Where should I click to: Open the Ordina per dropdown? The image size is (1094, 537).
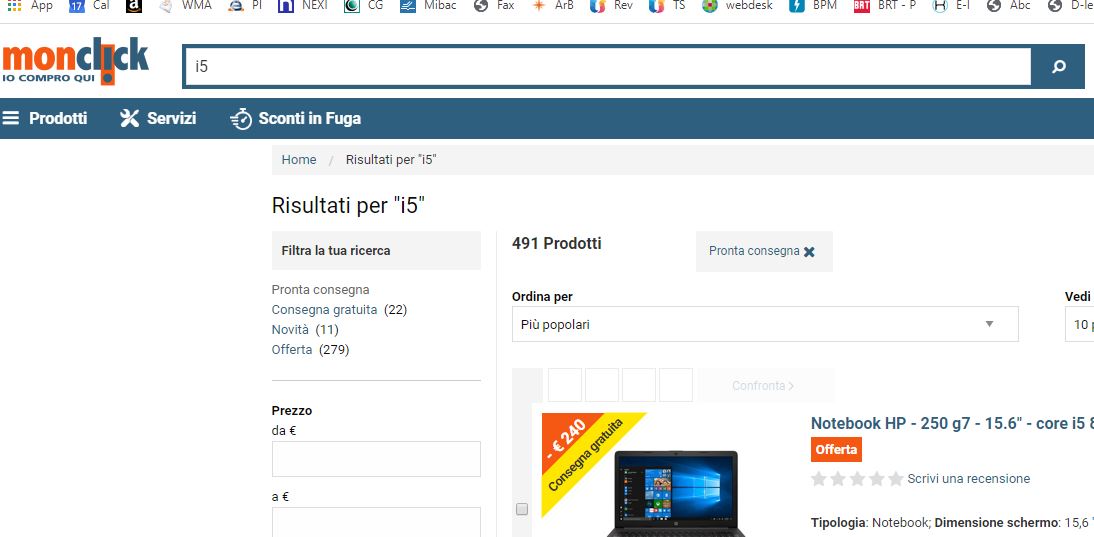click(x=765, y=324)
